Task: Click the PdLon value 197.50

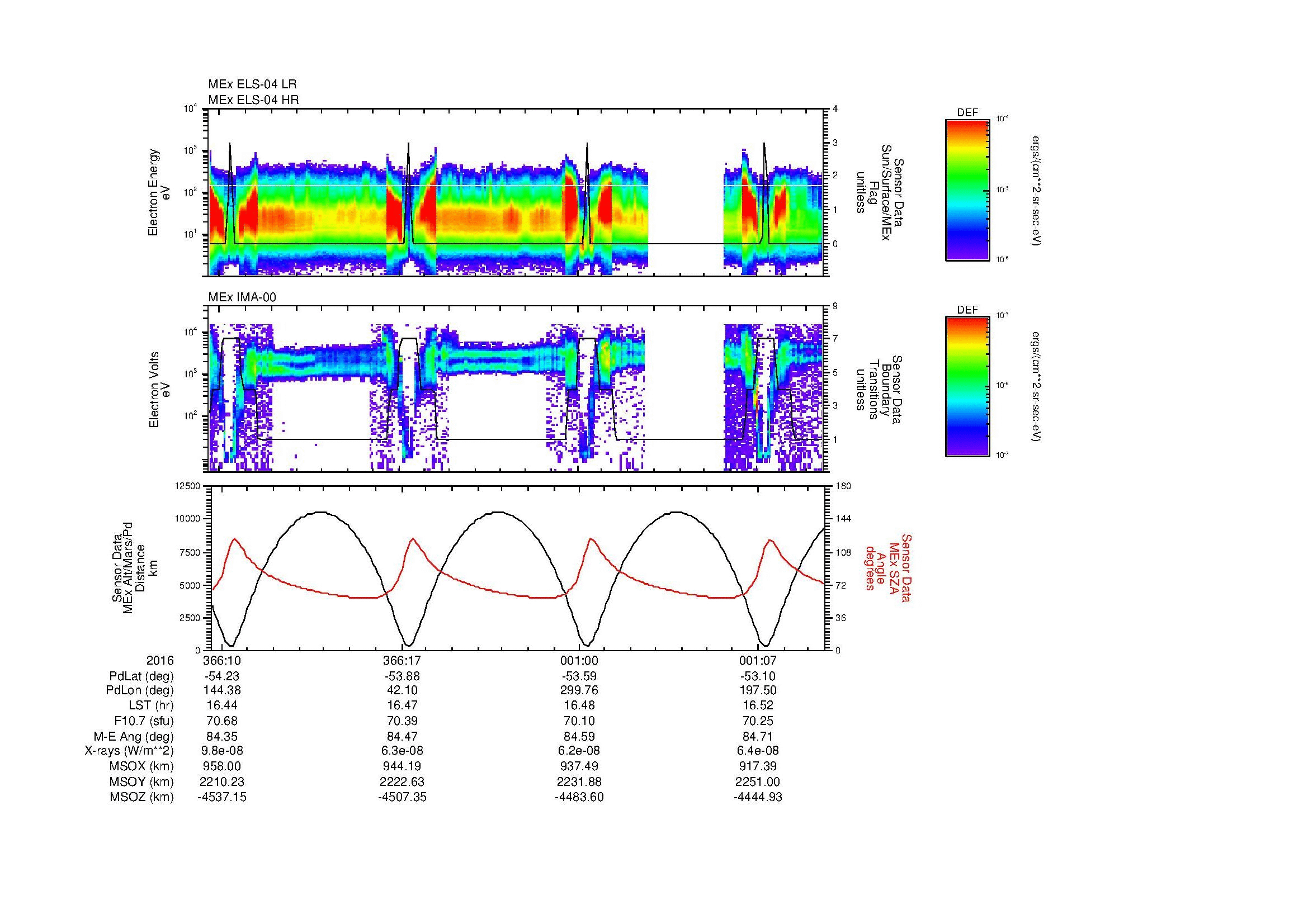Action: tap(758, 690)
